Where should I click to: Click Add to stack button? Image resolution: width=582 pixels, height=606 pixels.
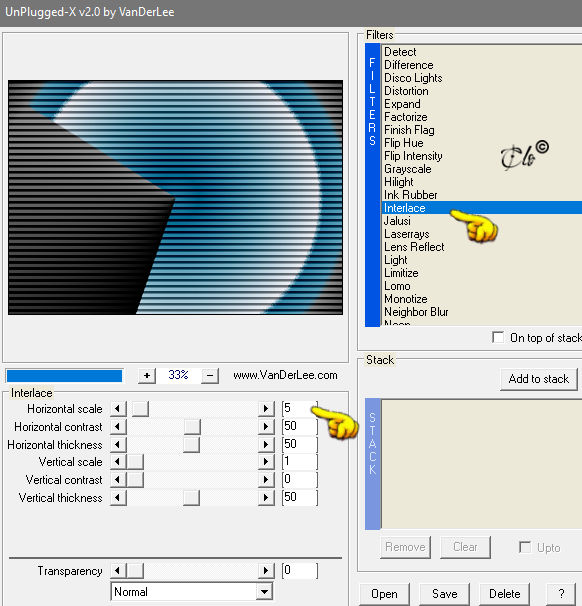(539, 379)
